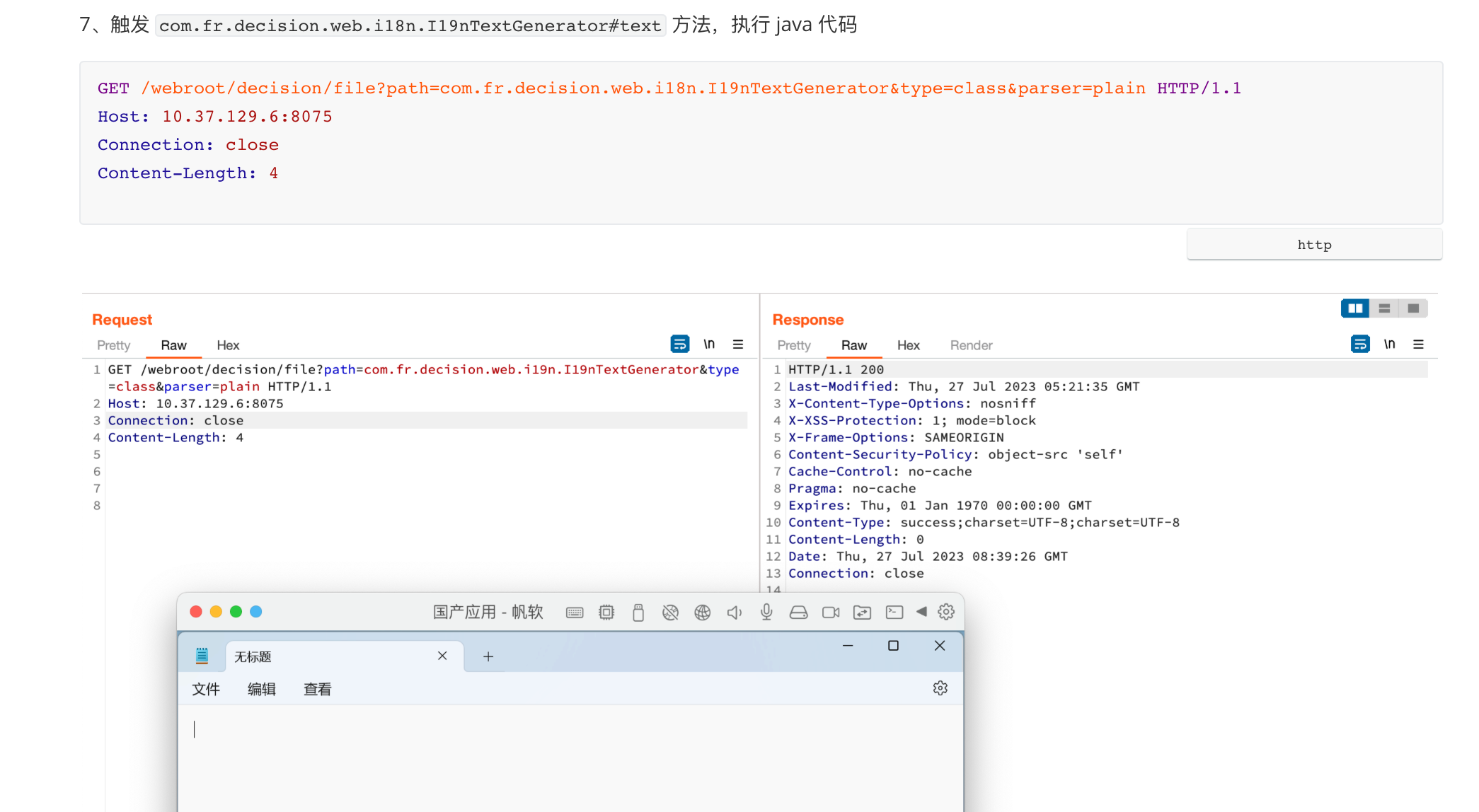Select single pane layout view icon

1413,308
